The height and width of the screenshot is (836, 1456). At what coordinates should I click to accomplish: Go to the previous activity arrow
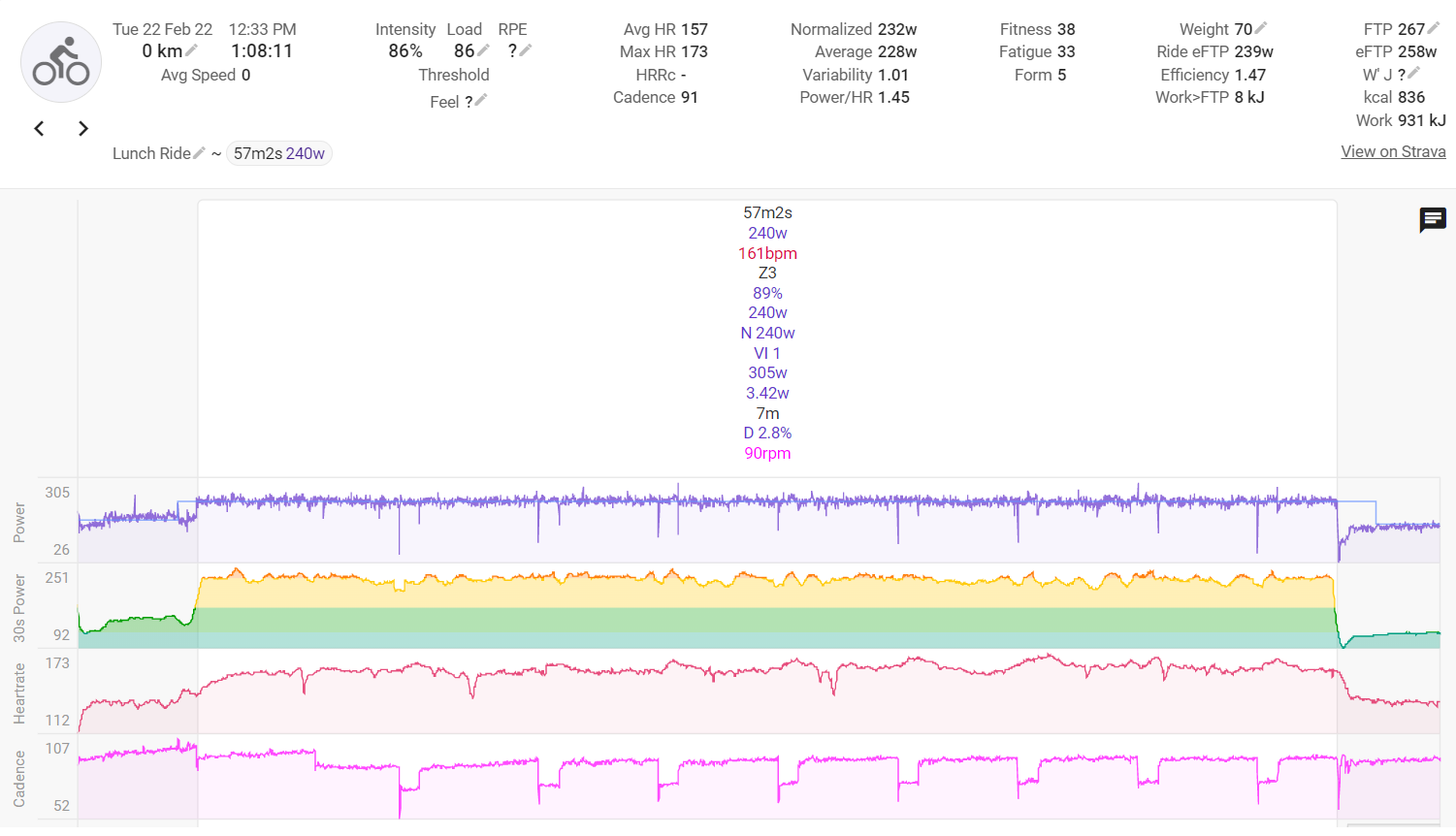(40, 128)
